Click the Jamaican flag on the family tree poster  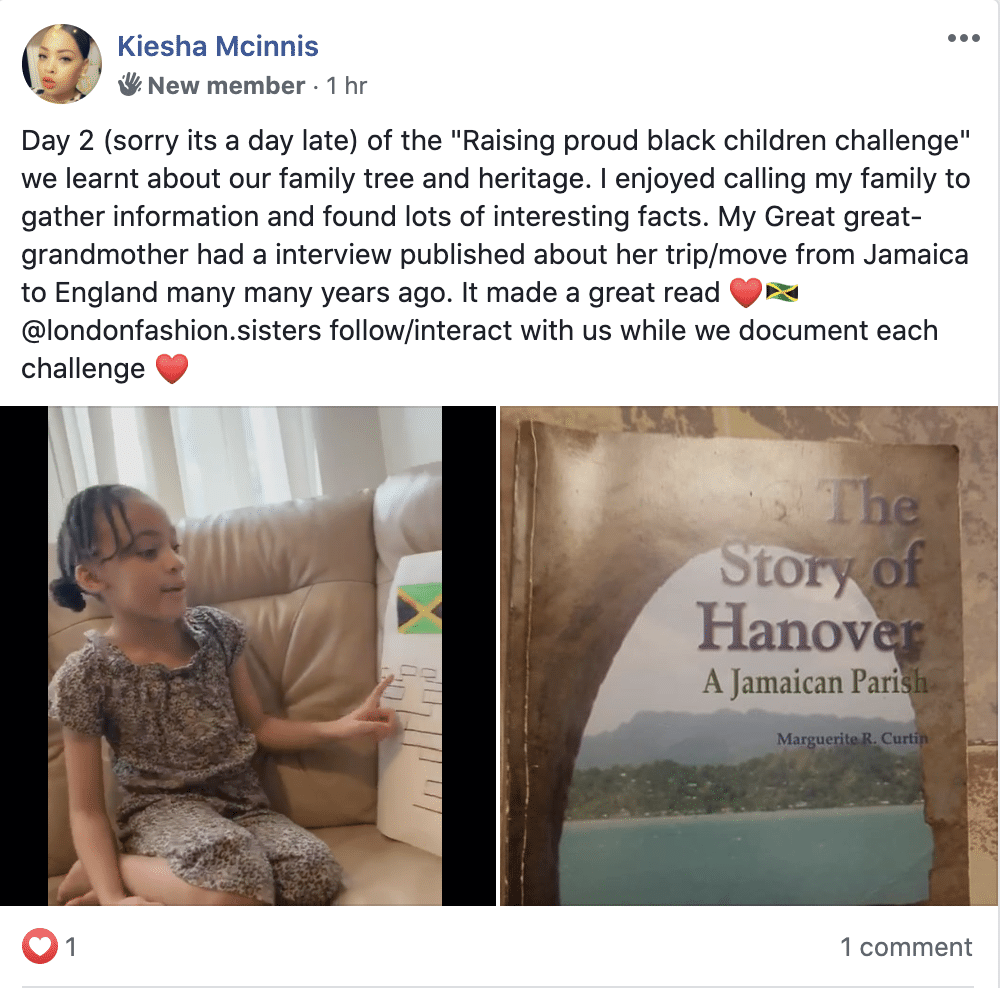(419, 608)
